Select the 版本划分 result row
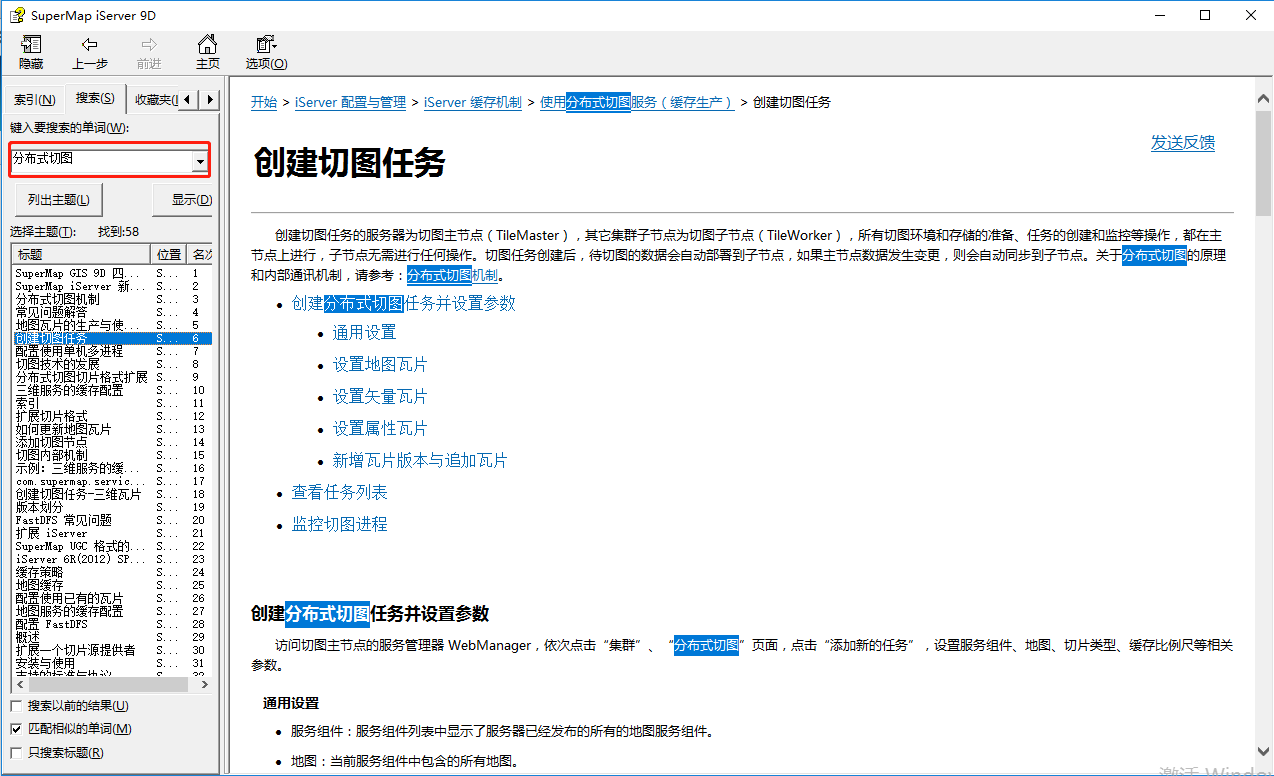Image resolution: width=1274 pixels, height=776 pixels. click(112, 507)
